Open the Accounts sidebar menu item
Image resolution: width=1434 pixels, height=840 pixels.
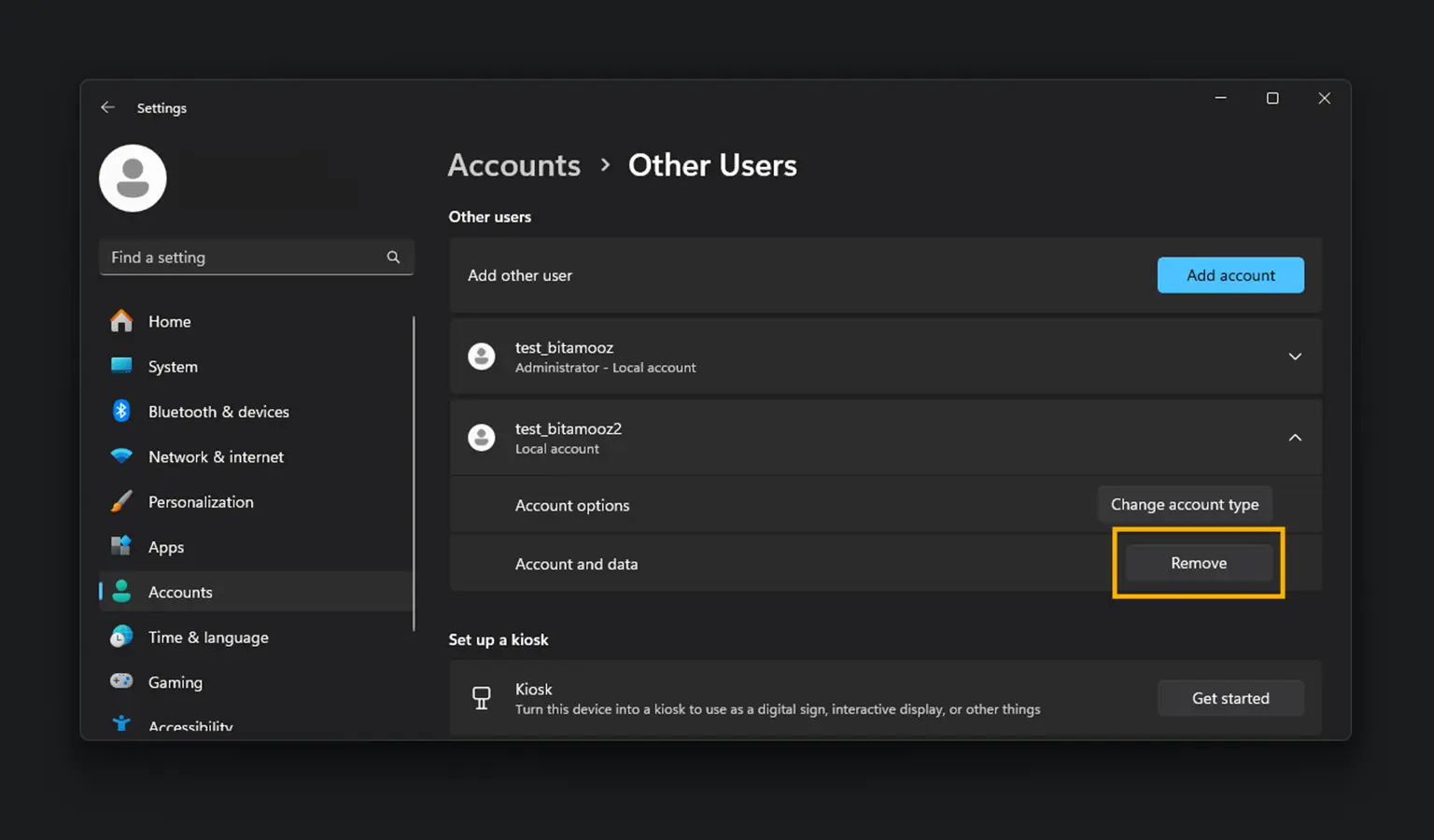[180, 592]
